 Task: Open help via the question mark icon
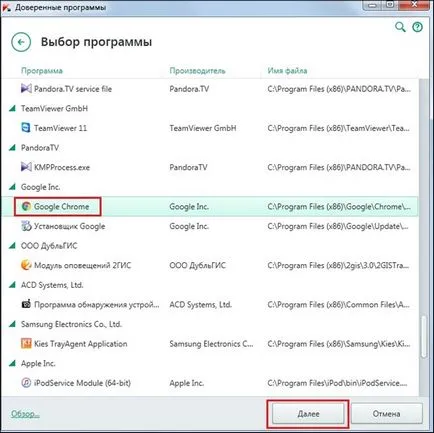(x=417, y=27)
